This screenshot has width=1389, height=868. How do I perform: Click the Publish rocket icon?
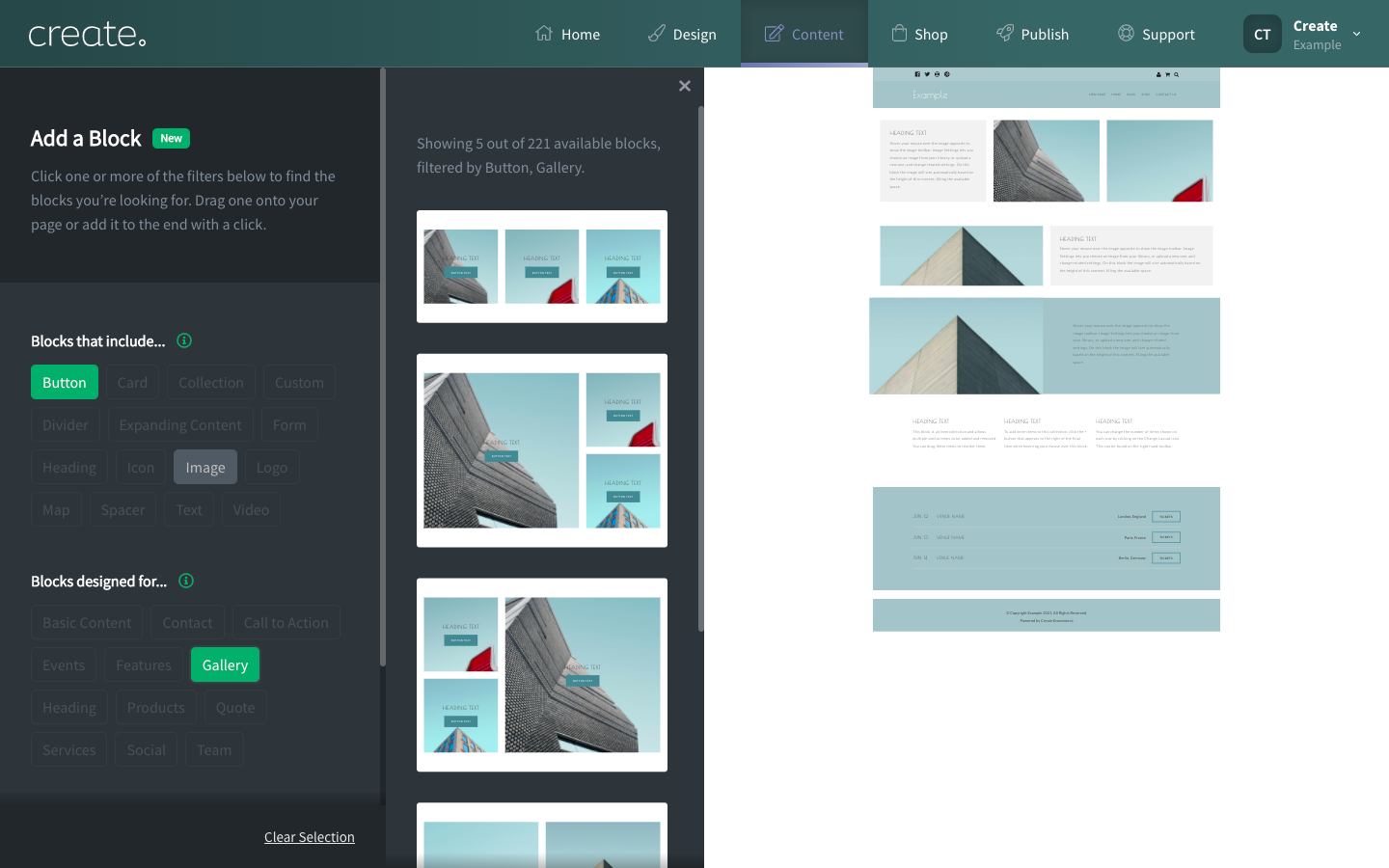click(x=1005, y=33)
